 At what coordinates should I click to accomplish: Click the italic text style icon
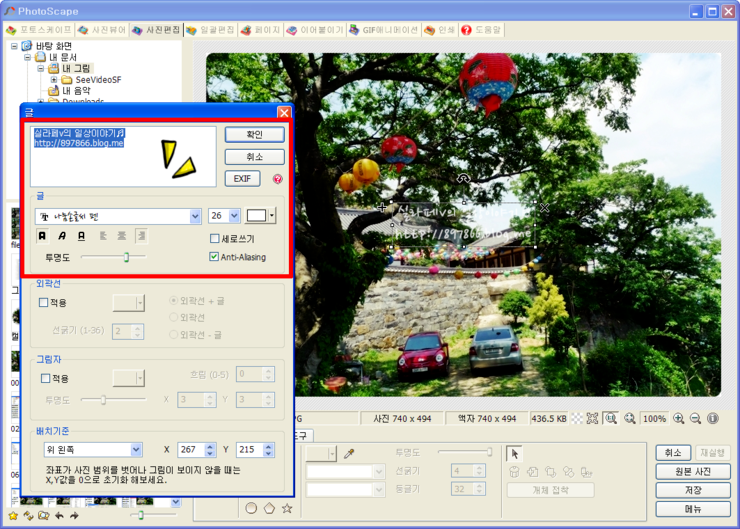62,236
